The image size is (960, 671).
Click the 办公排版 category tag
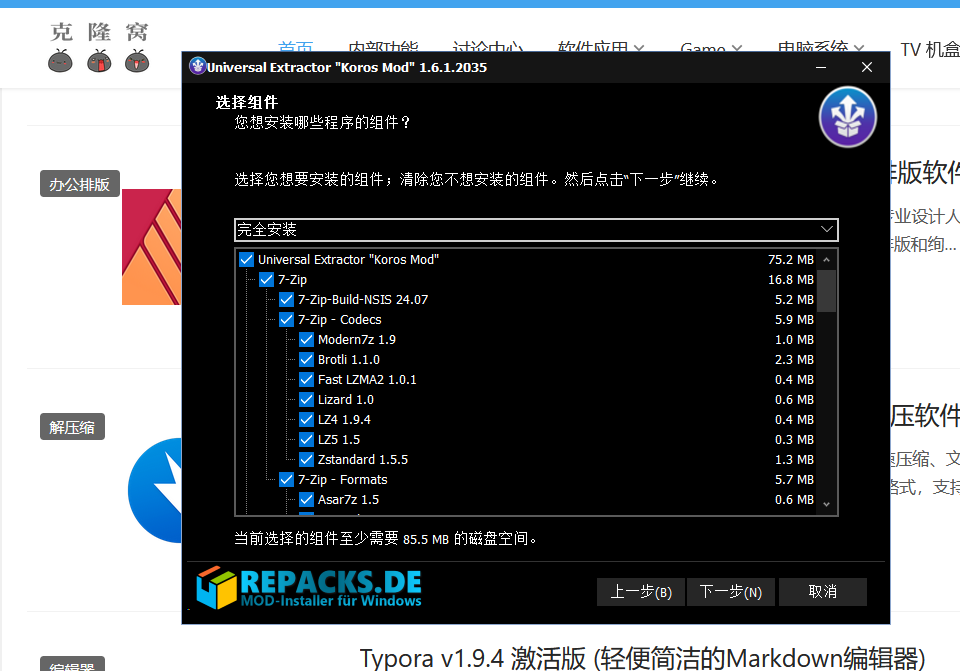80,184
